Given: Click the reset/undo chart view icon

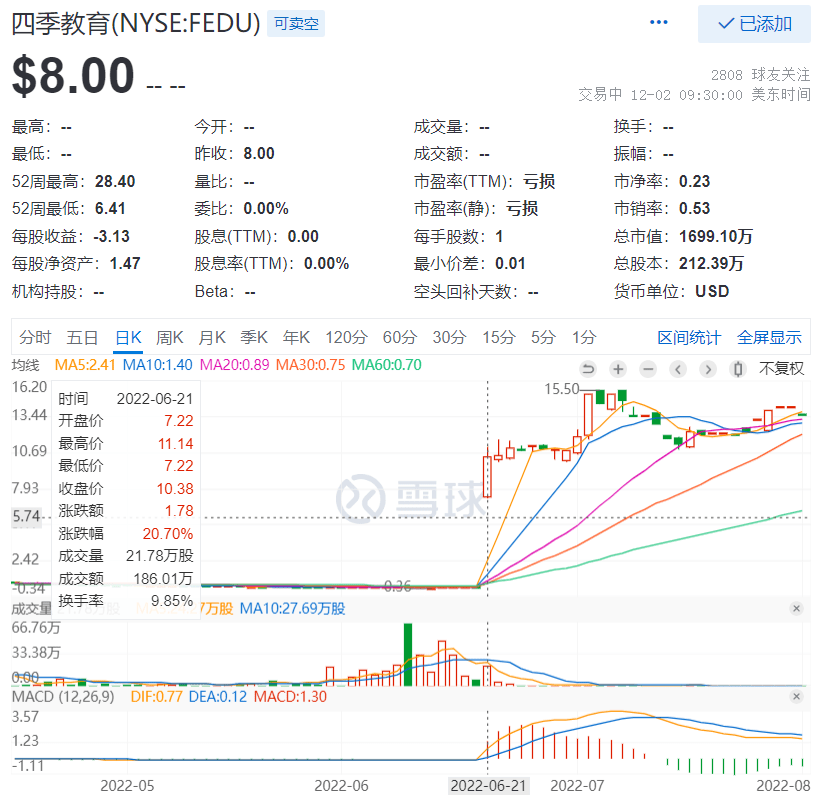Looking at the screenshot, I should point(588,368).
